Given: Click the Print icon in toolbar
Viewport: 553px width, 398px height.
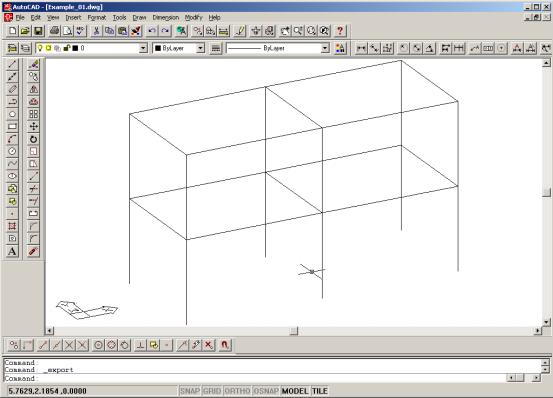Looking at the screenshot, I should [x=54, y=31].
